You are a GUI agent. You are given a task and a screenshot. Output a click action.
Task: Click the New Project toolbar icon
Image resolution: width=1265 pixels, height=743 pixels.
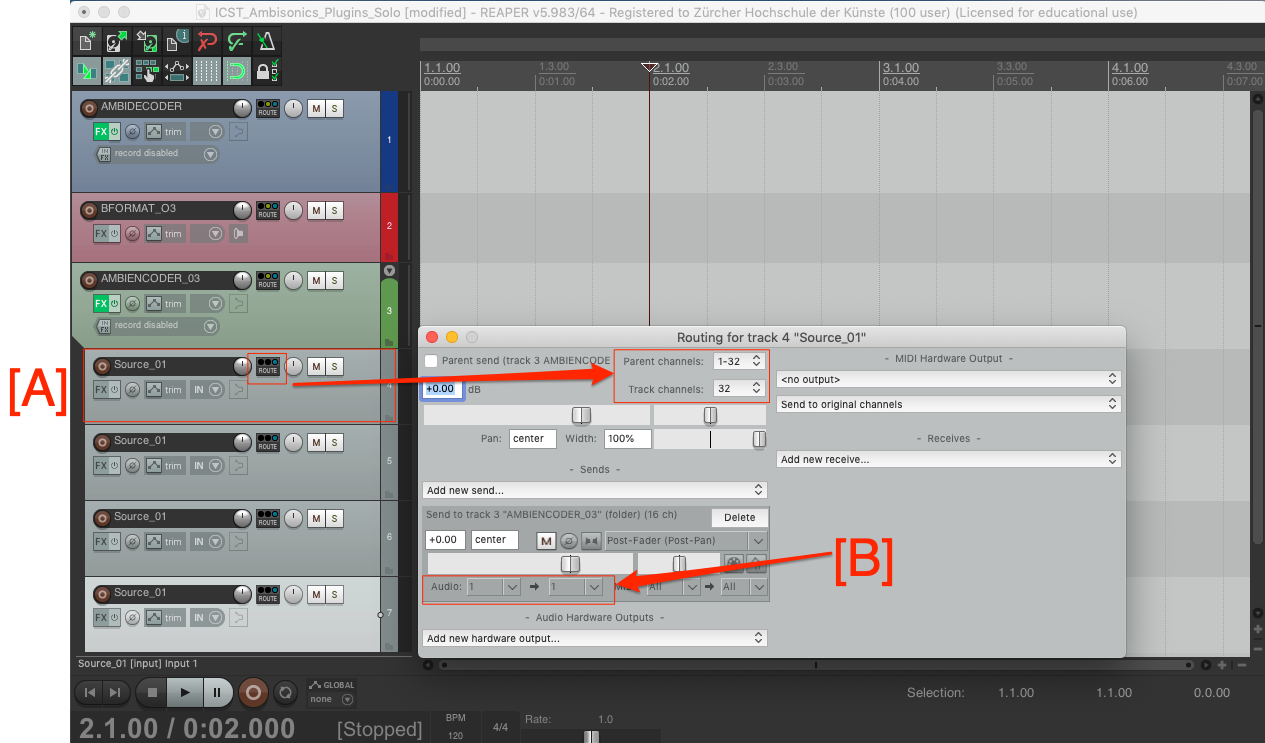[x=86, y=42]
